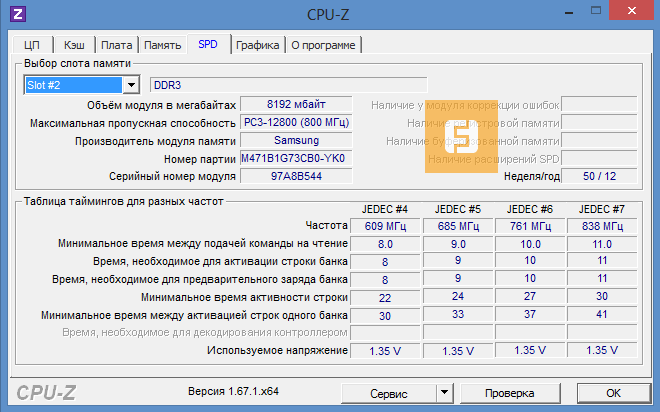Go to the Плата tab
The image size is (660, 412).
click(116, 45)
